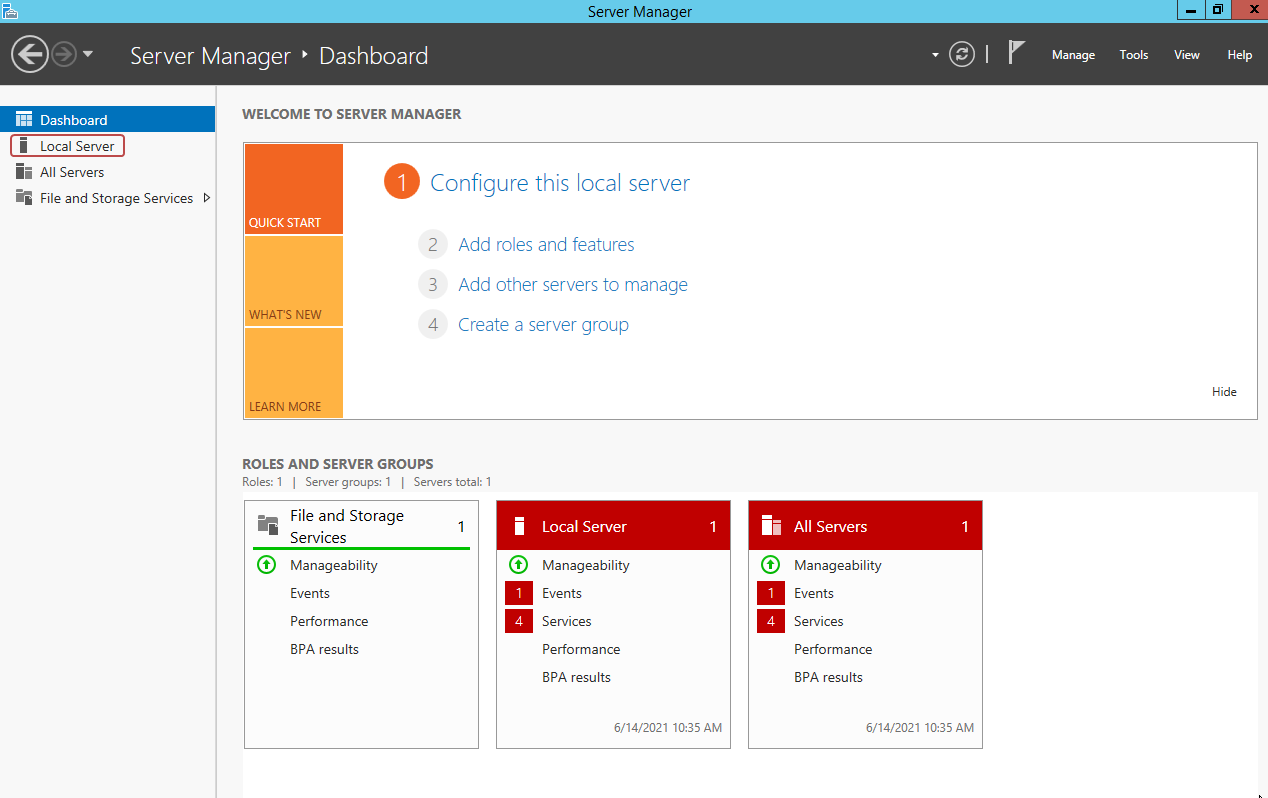Image resolution: width=1268 pixels, height=798 pixels.
Task: Open the Manage menu
Action: coord(1073,55)
